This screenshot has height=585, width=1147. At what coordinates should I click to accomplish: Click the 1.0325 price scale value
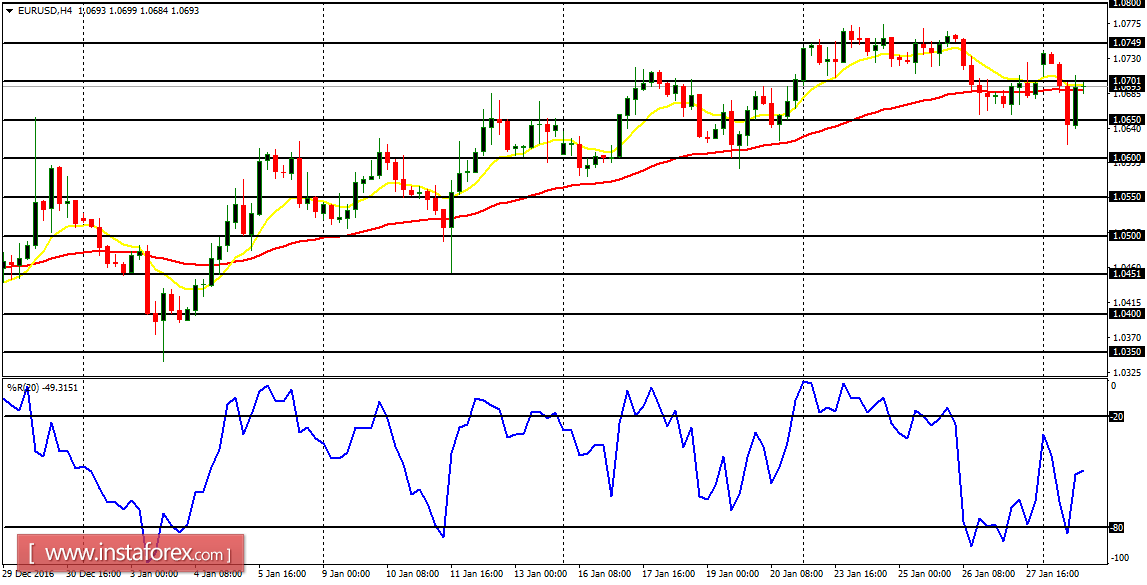coord(1125,372)
